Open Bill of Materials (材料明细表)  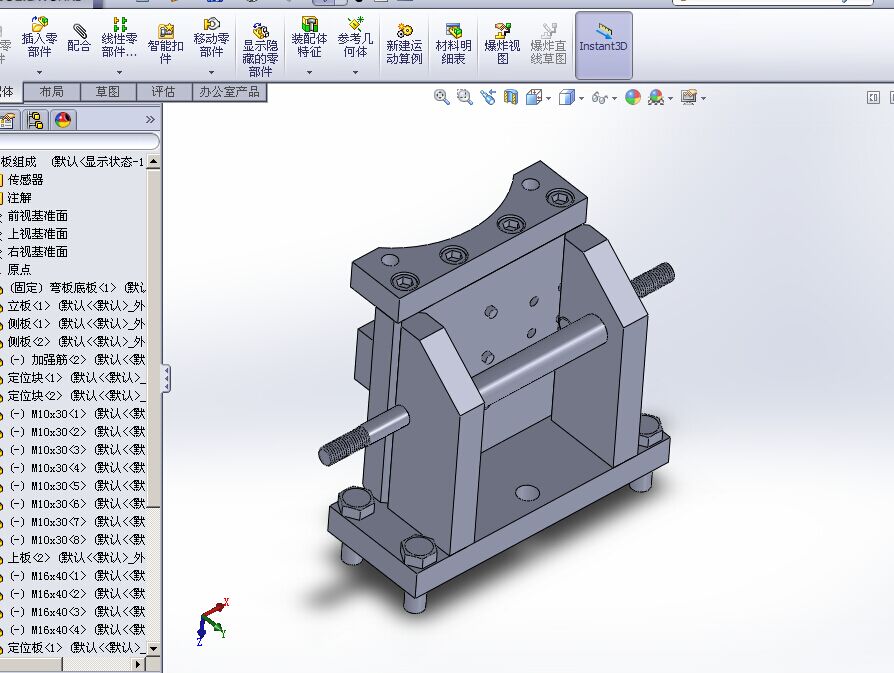click(x=453, y=44)
